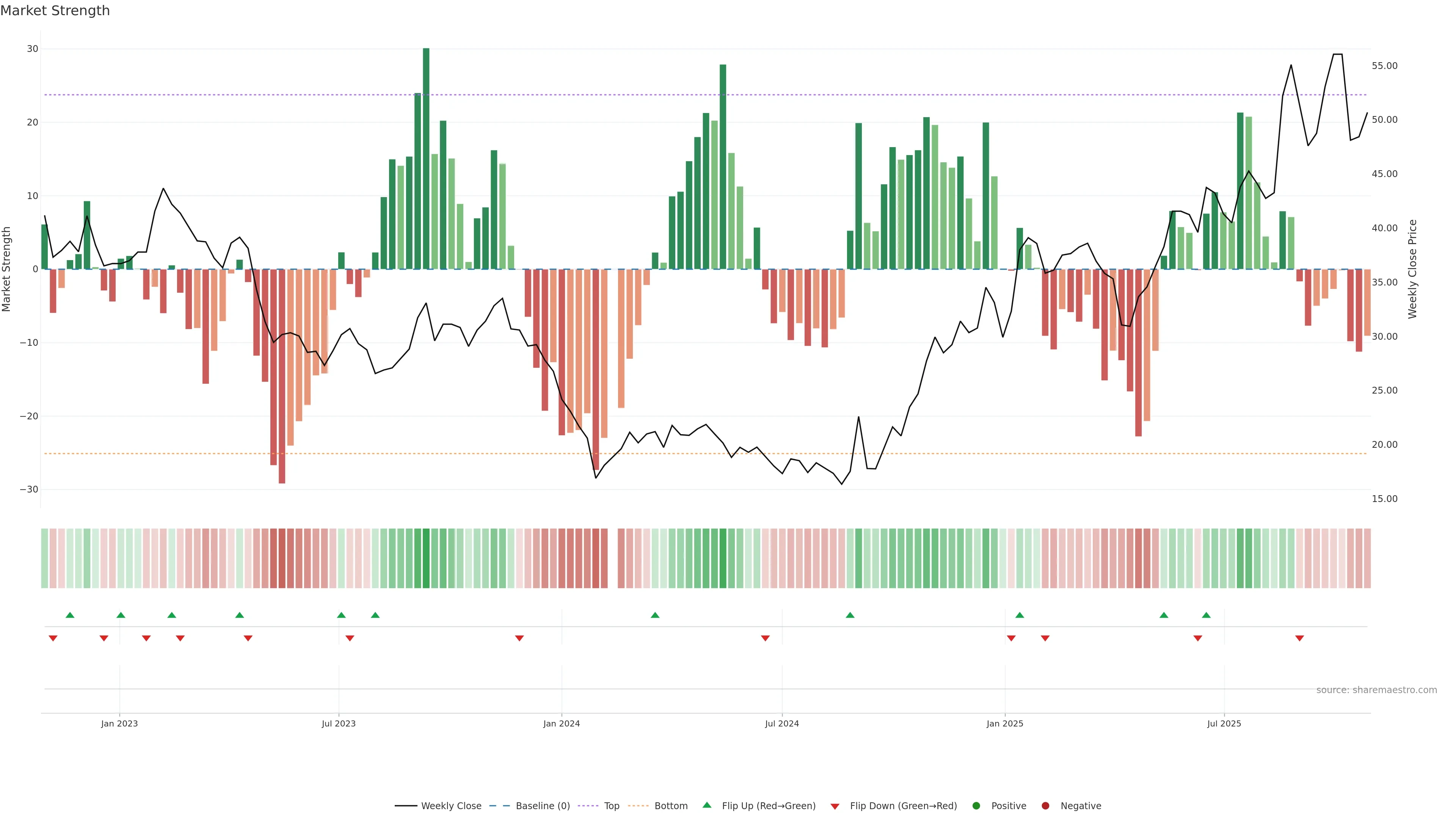Open the source sharemaestro.com text
The image size is (1456, 819).
pyautogui.click(x=1376, y=690)
